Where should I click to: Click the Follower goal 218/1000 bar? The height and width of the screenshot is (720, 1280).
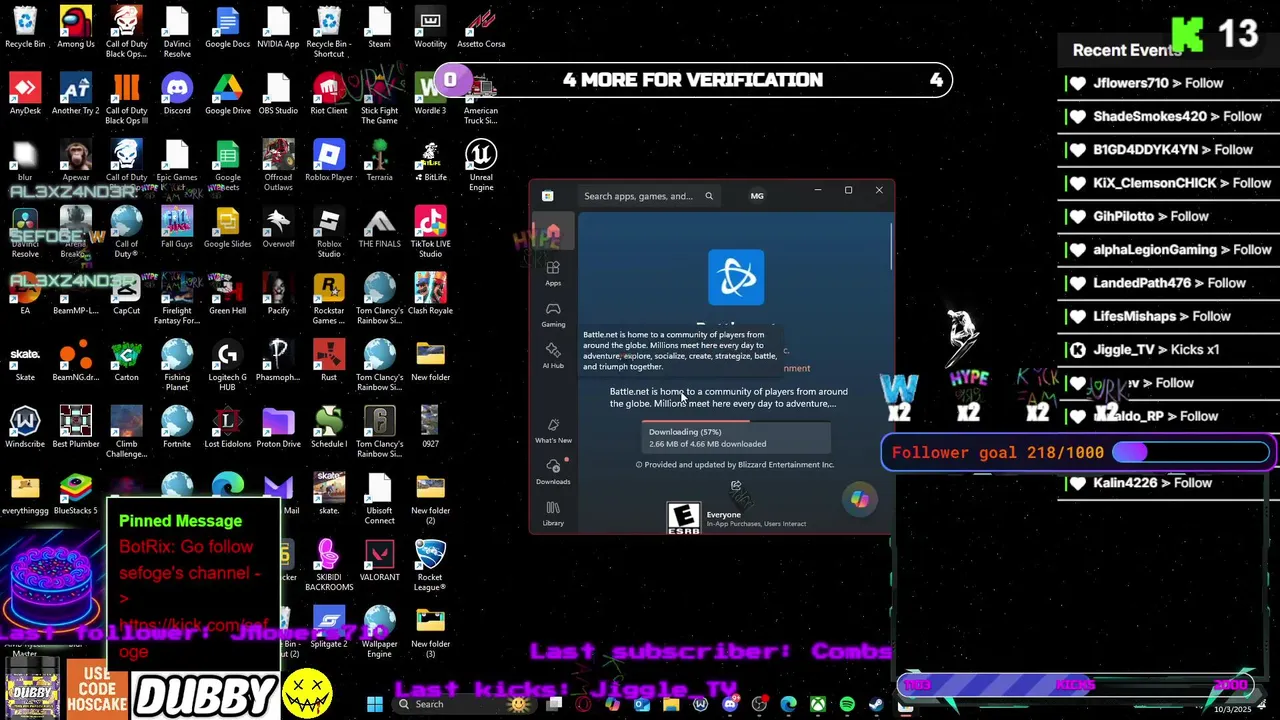1080,453
